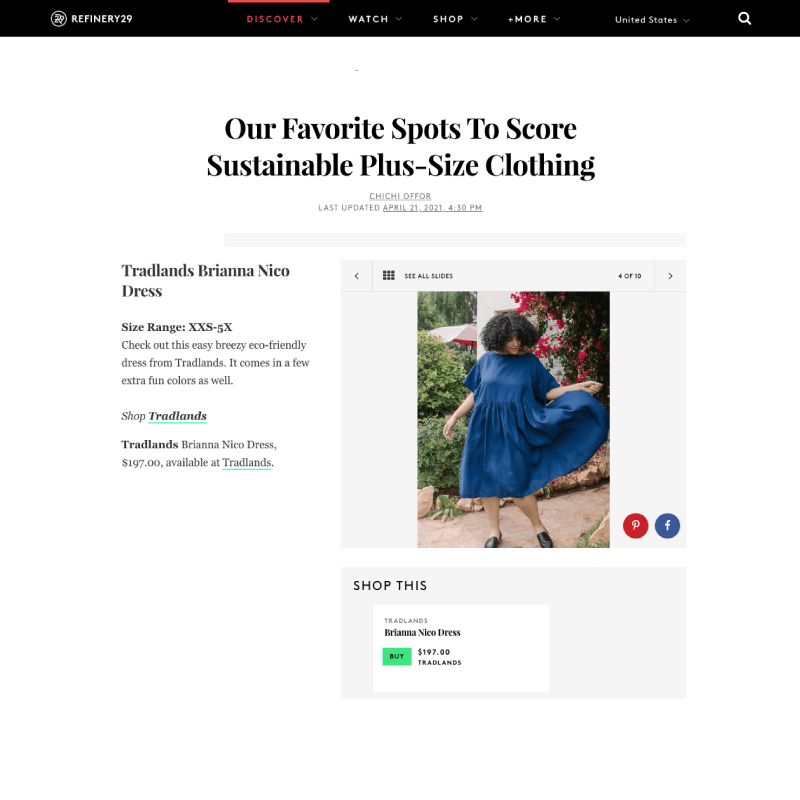Click the 'available at Tradlands' link
This screenshot has height=800, width=800.
click(247, 463)
